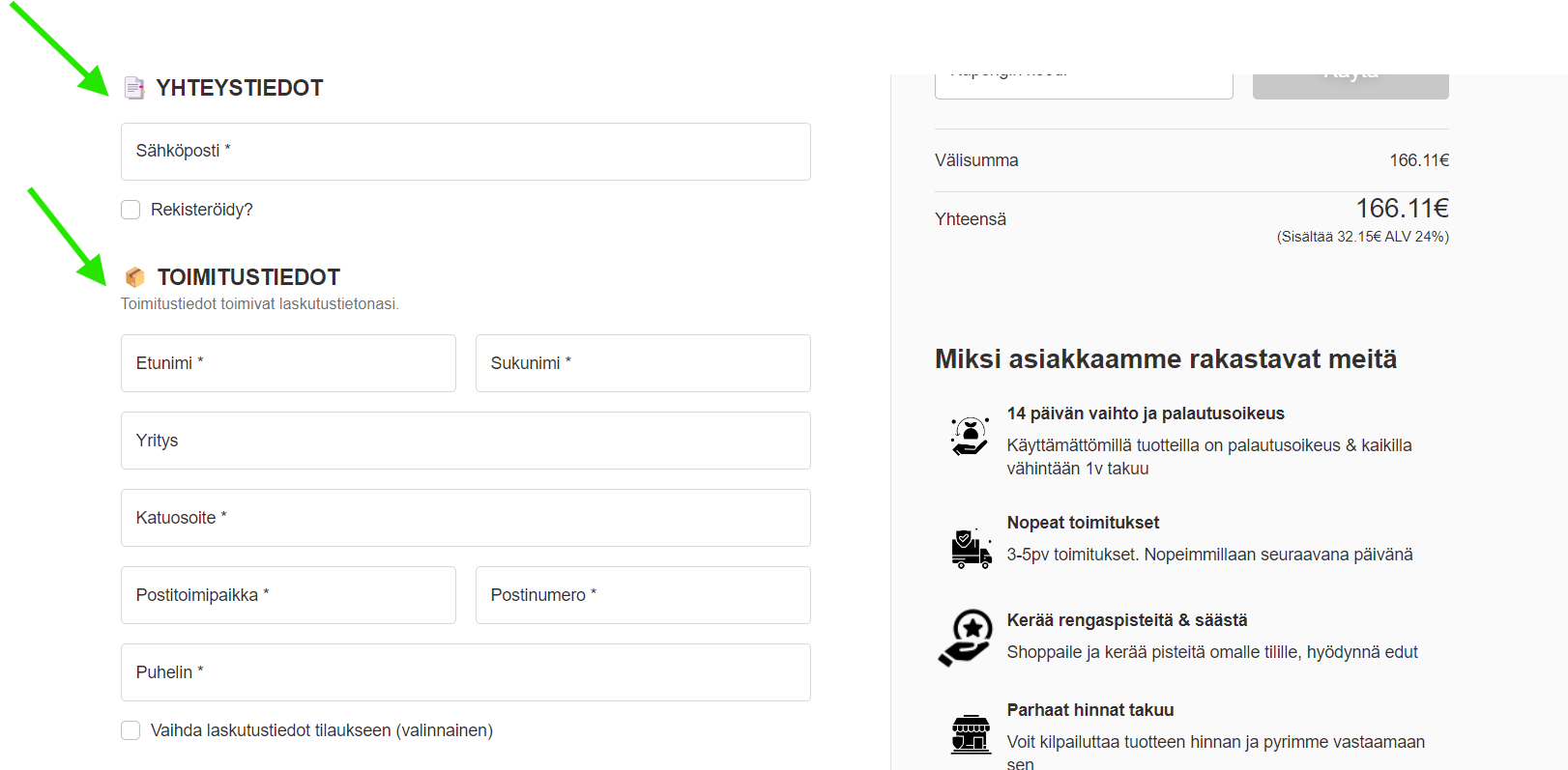Viewport: 1568px width, 770px height.
Task: Click the return-policy icon next to 14 päivän vaihto
Action: (970, 436)
